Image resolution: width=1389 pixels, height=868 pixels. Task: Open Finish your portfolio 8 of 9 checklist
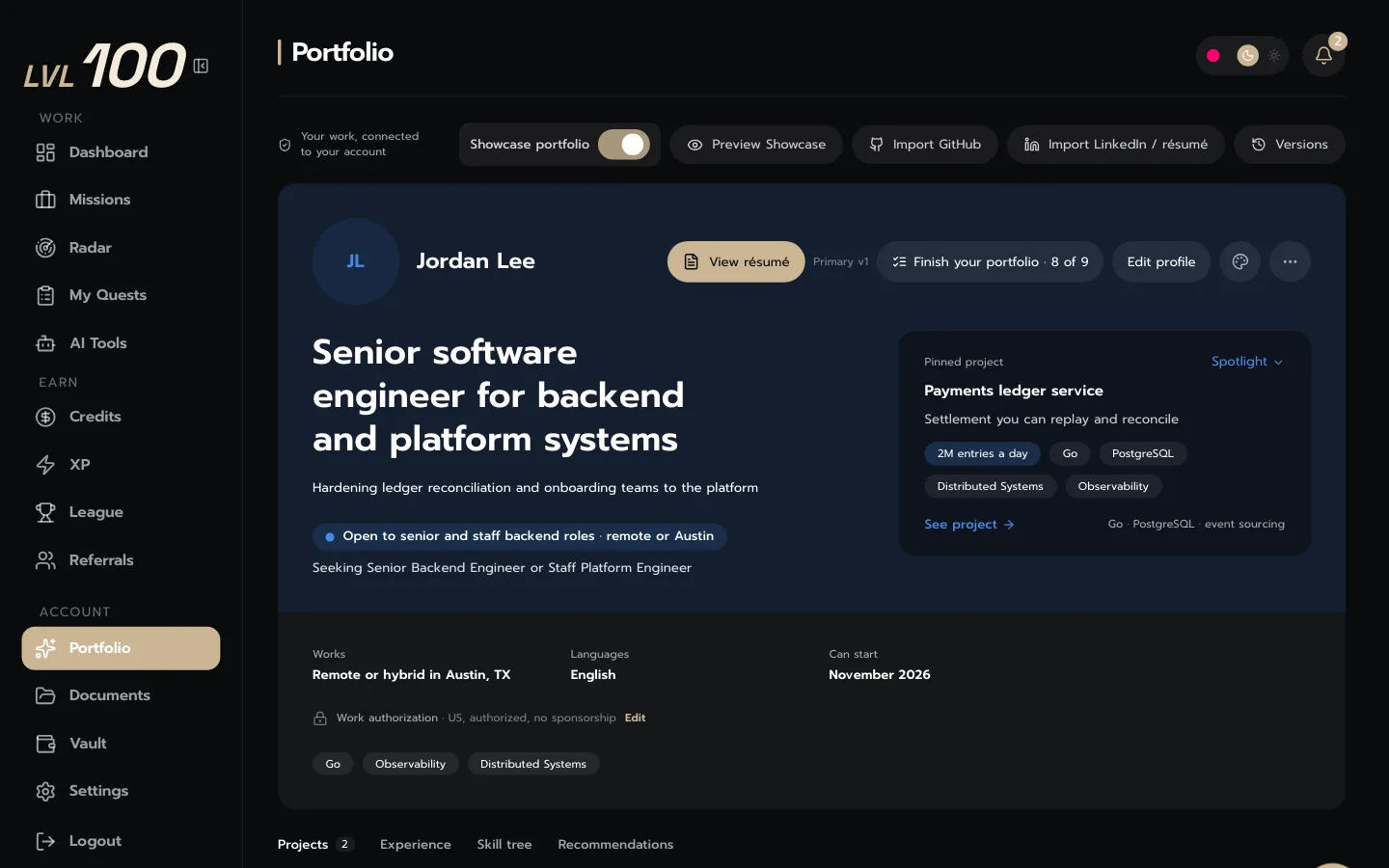pyautogui.click(x=990, y=261)
